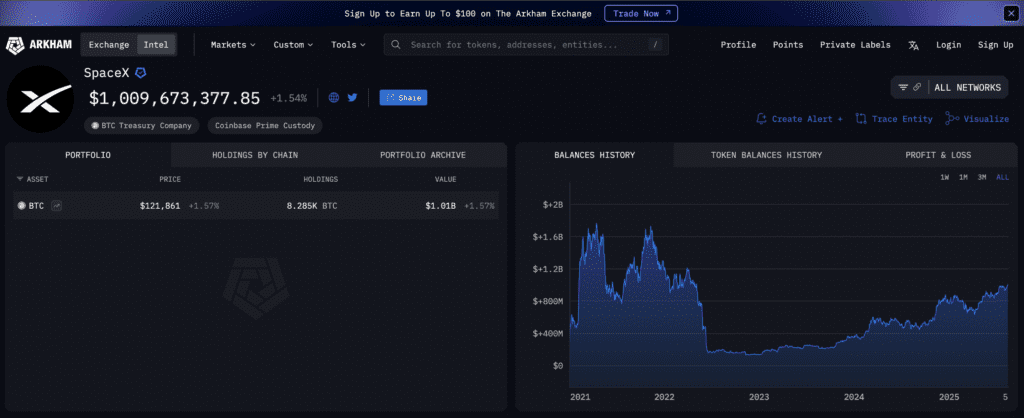Viewport: 1024px width, 418px height.
Task: Open the Points page
Action: (x=788, y=45)
